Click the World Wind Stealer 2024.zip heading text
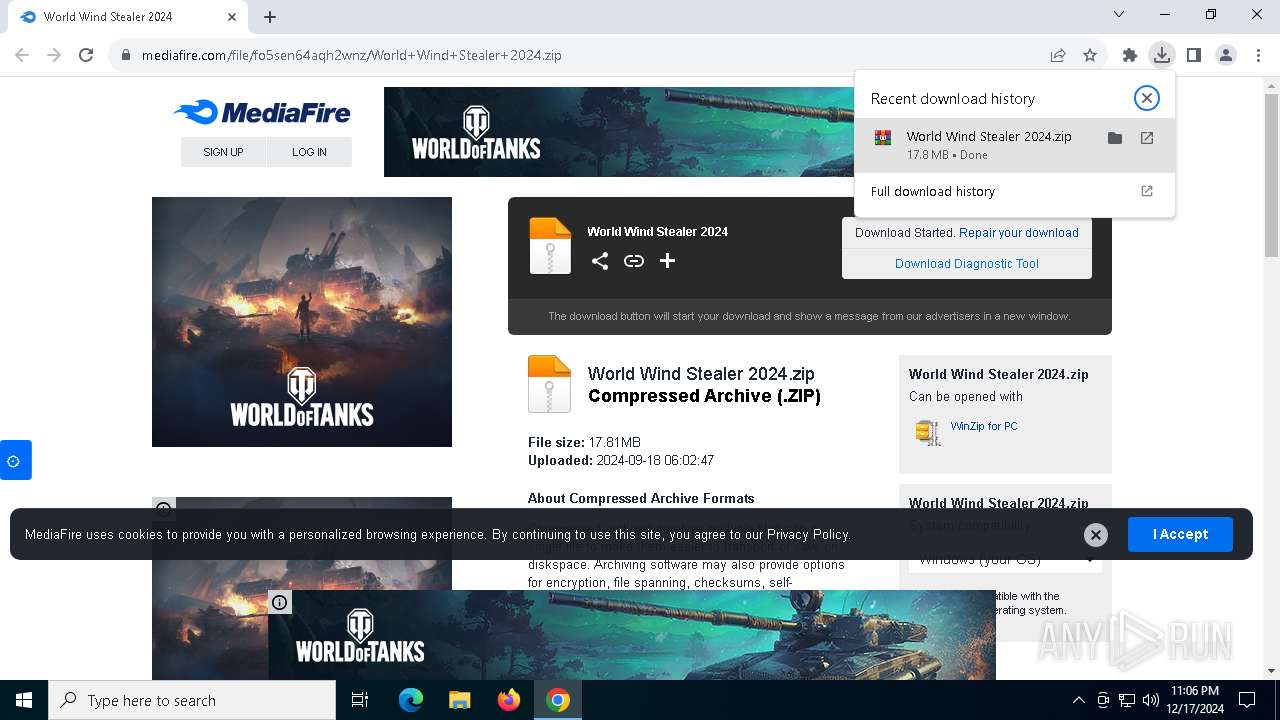 pos(701,374)
